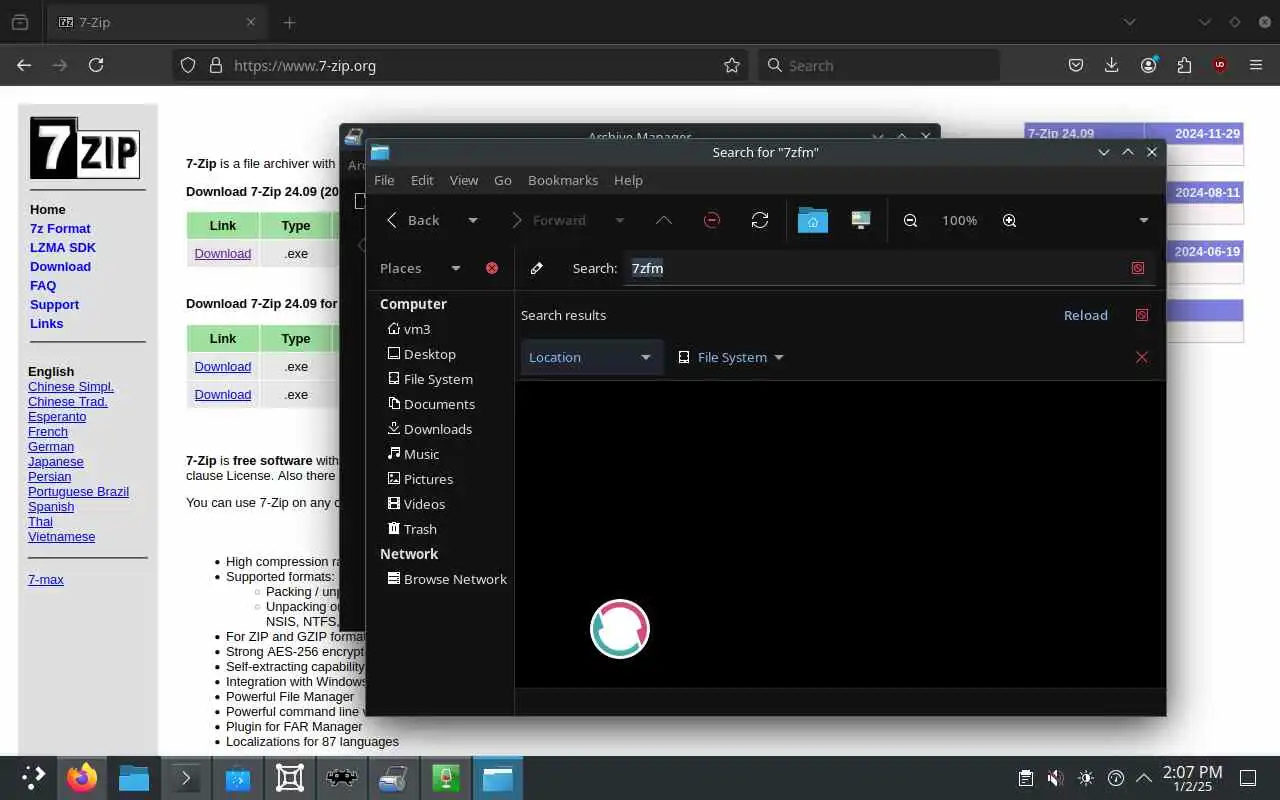The height and width of the screenshot is (800, 1280).
Task: Open Firefox downloads panel
Action: pos(1111,65)
